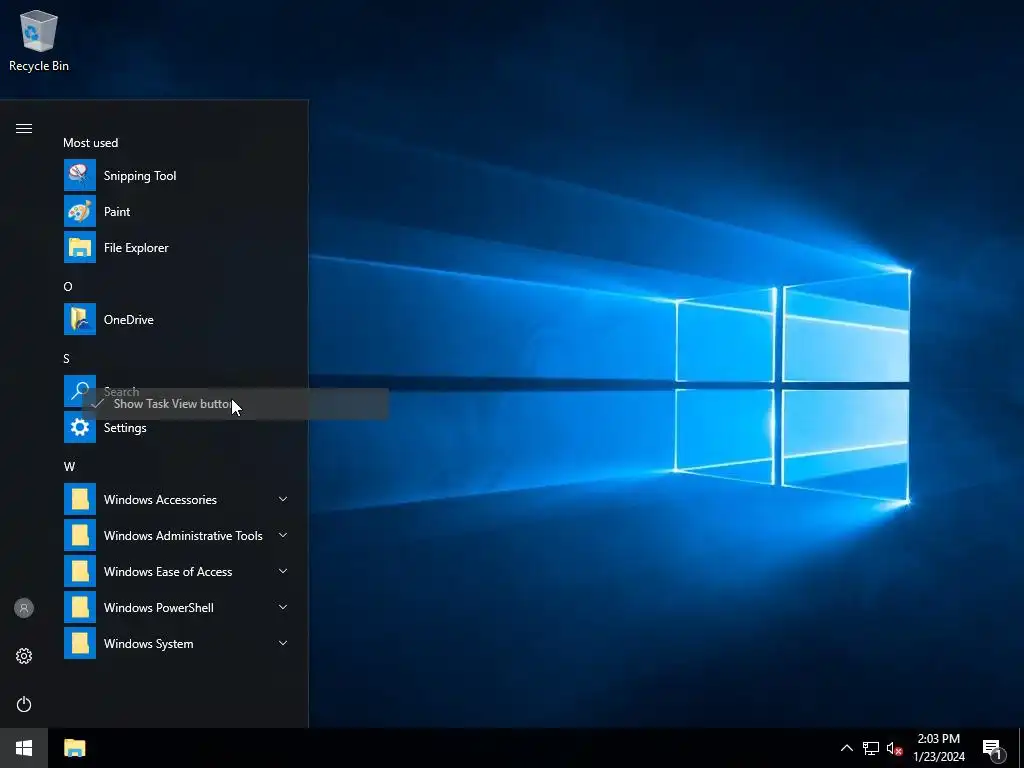Click the letter S section header
Viewport: 1024px width, 768px height.
(x=66, y=359)
